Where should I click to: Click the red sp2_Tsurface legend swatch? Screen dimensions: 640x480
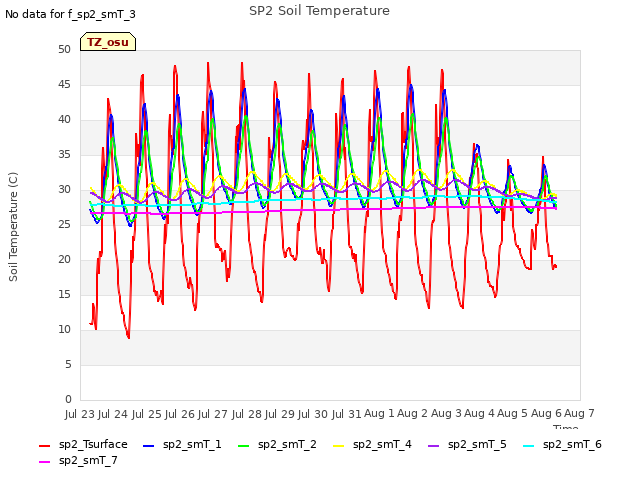pyautogui.click(x=44, y=445)
